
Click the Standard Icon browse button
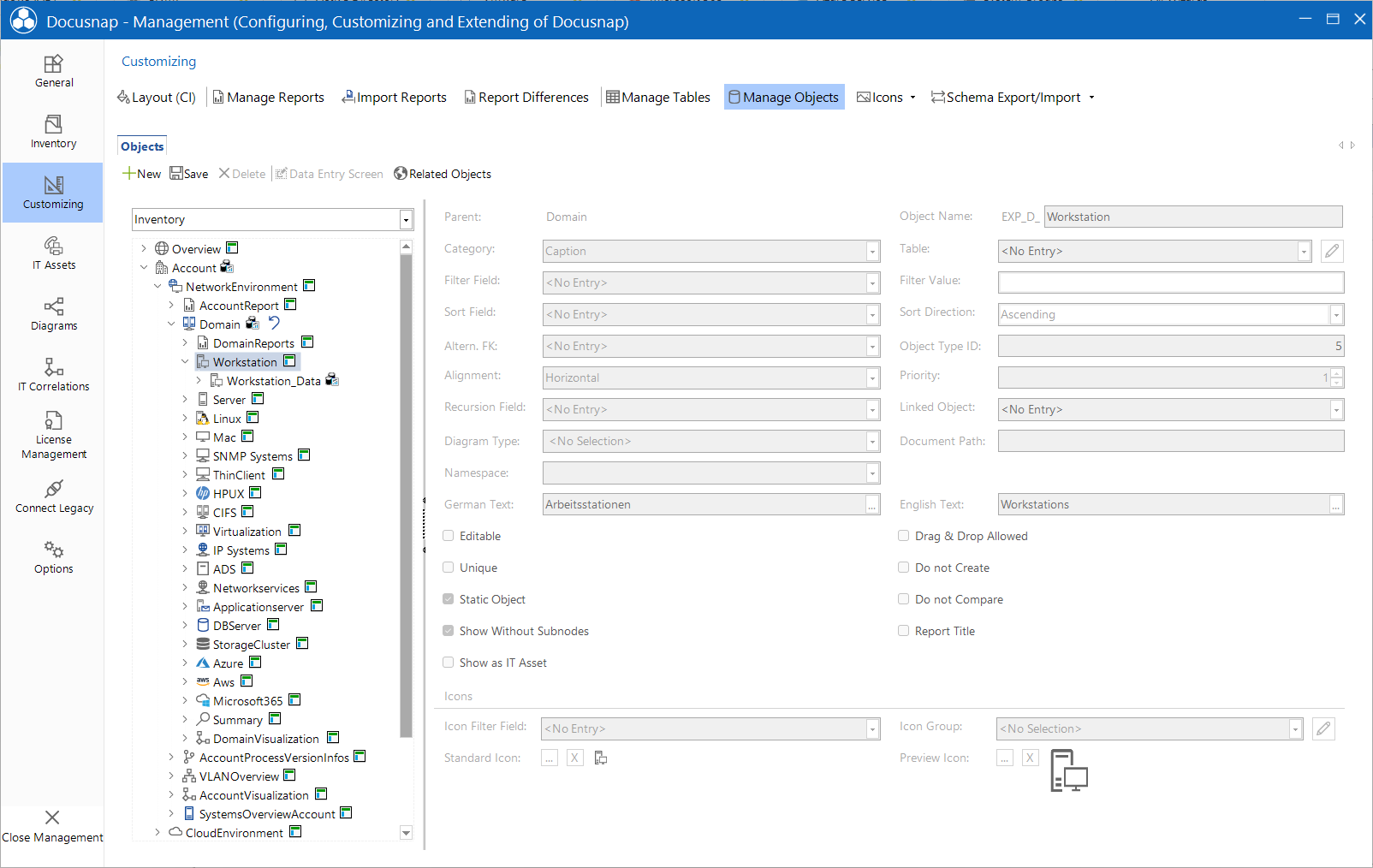point(550,758)
